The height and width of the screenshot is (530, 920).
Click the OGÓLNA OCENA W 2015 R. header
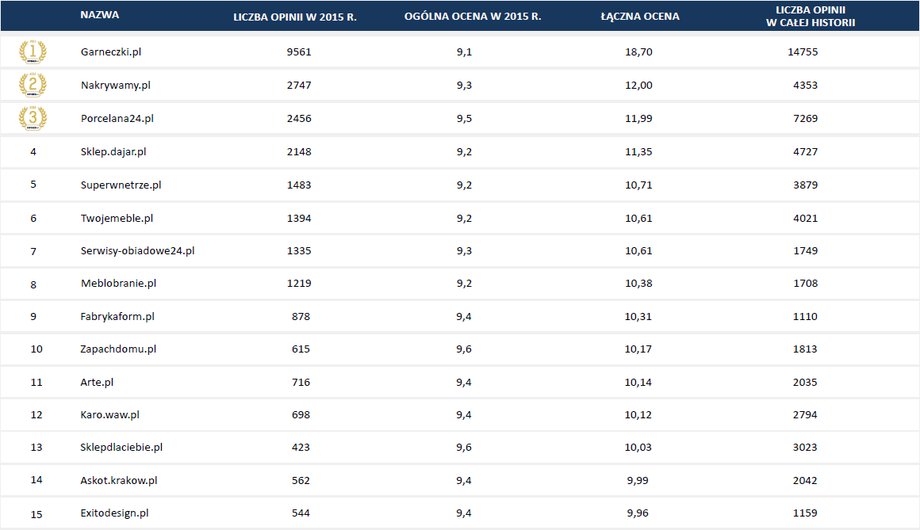(472, 16)
